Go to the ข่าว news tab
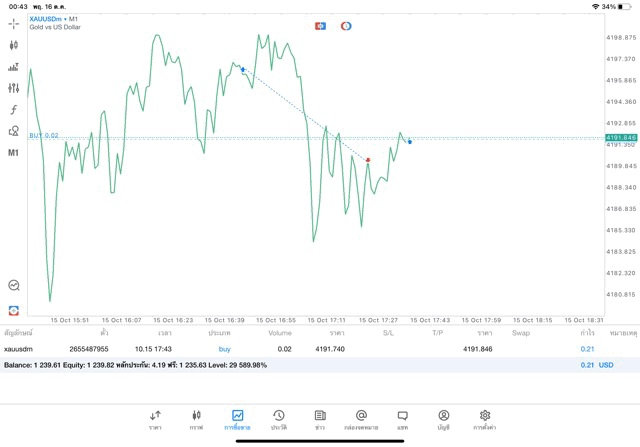 pyautogui.click(x=320, y=419)
